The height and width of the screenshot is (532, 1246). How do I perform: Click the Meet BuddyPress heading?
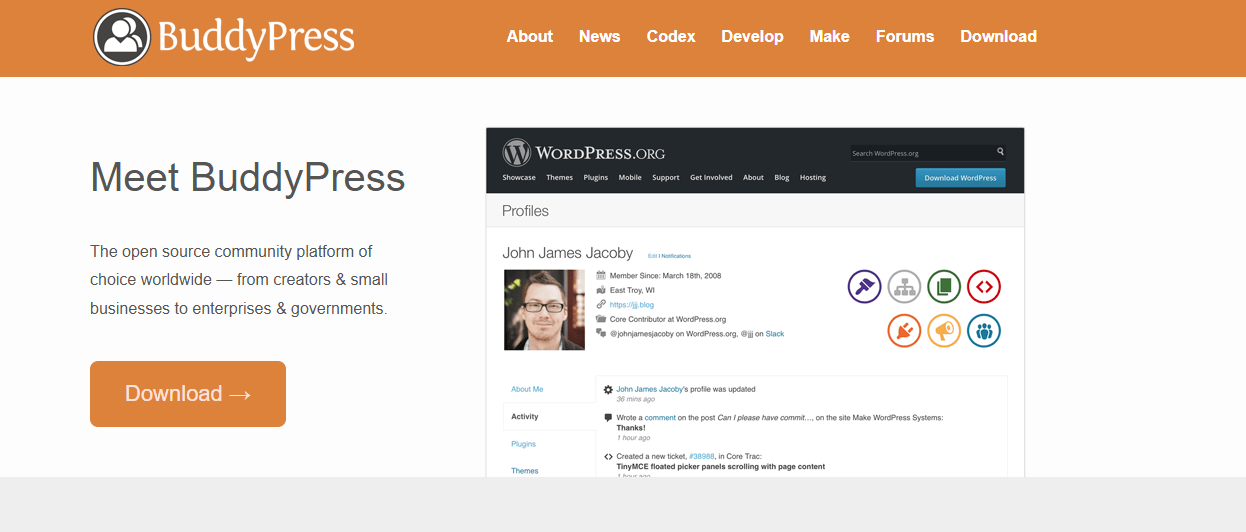[248, 178]
